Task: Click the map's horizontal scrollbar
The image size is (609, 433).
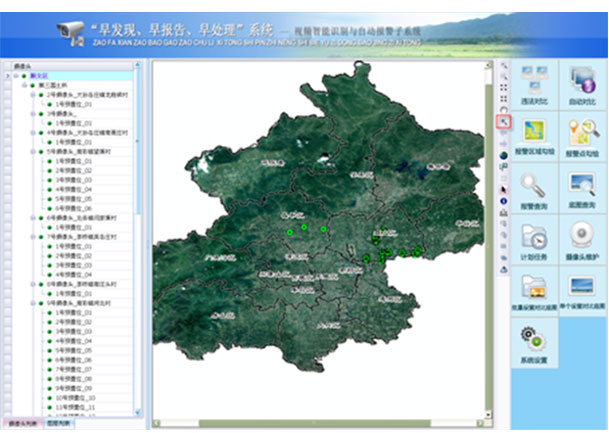Action: point(320,423)
